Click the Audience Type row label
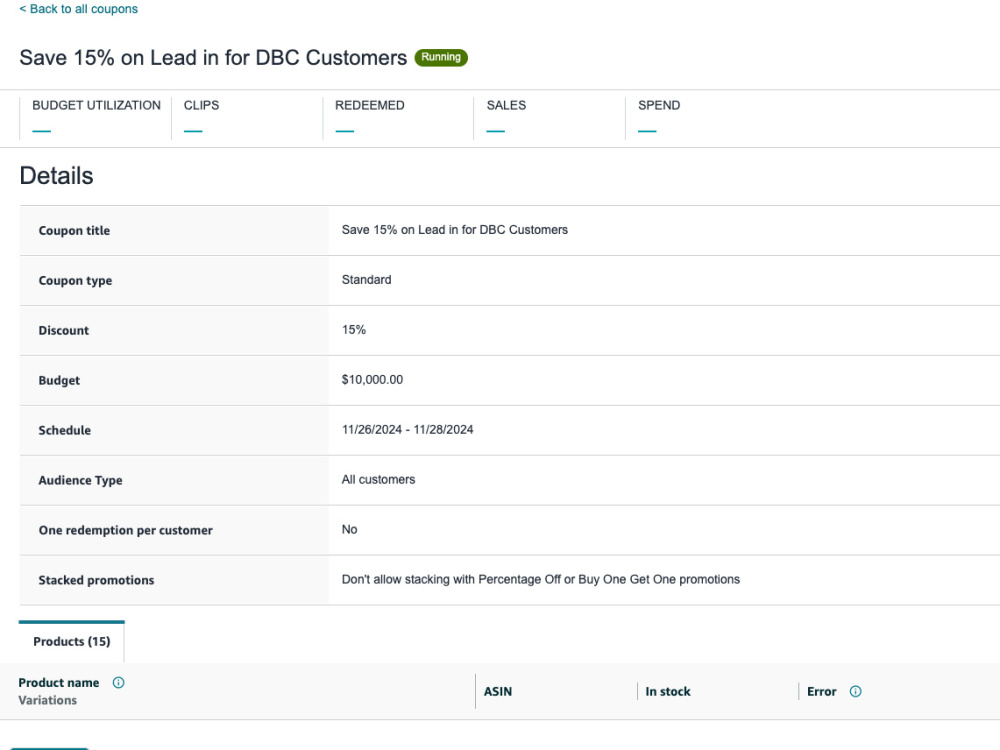The width and height of the screenshot is (1000, 750). click(x=80, y=480)
